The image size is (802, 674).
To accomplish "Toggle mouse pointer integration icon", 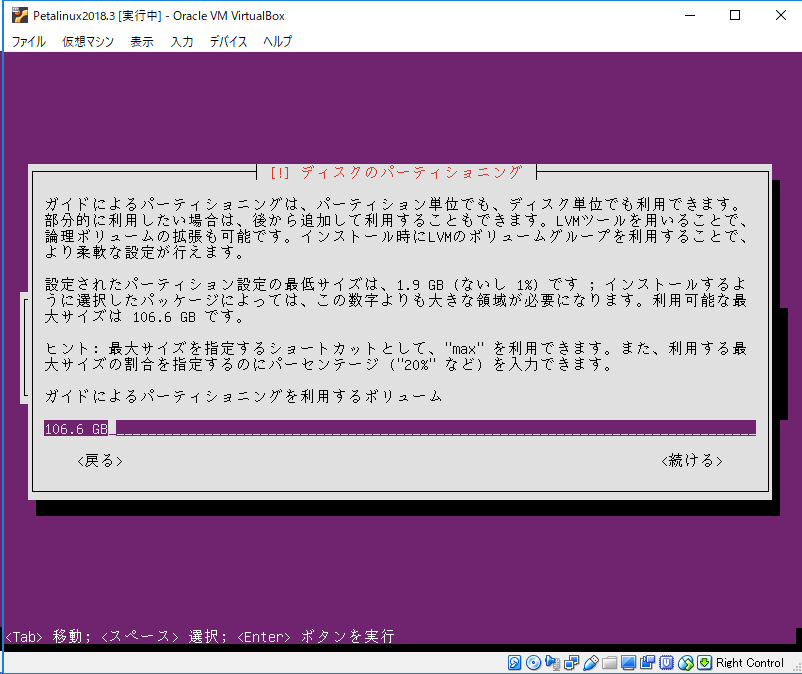I will tap(686, 662).
